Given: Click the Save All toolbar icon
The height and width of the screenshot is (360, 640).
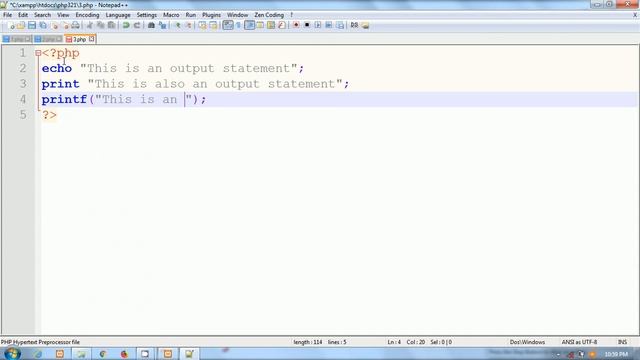Looking at the screenshot, I should (43, 25).
